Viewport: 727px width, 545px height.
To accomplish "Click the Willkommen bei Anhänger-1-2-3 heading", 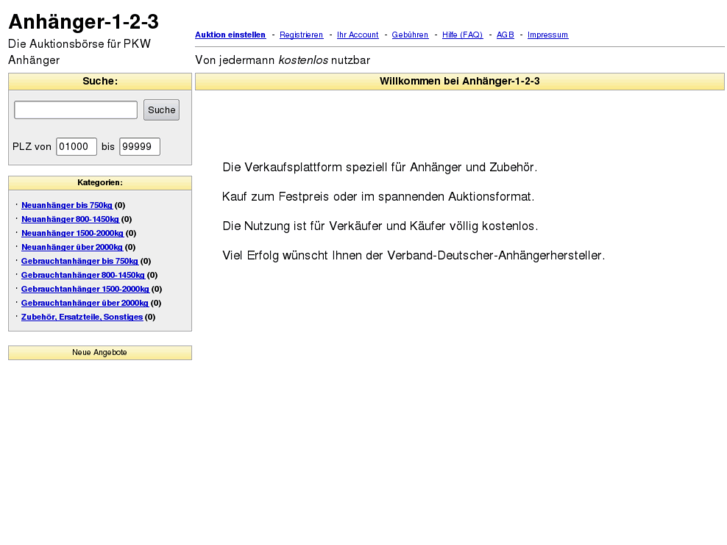I will click(x=459, y=81).
